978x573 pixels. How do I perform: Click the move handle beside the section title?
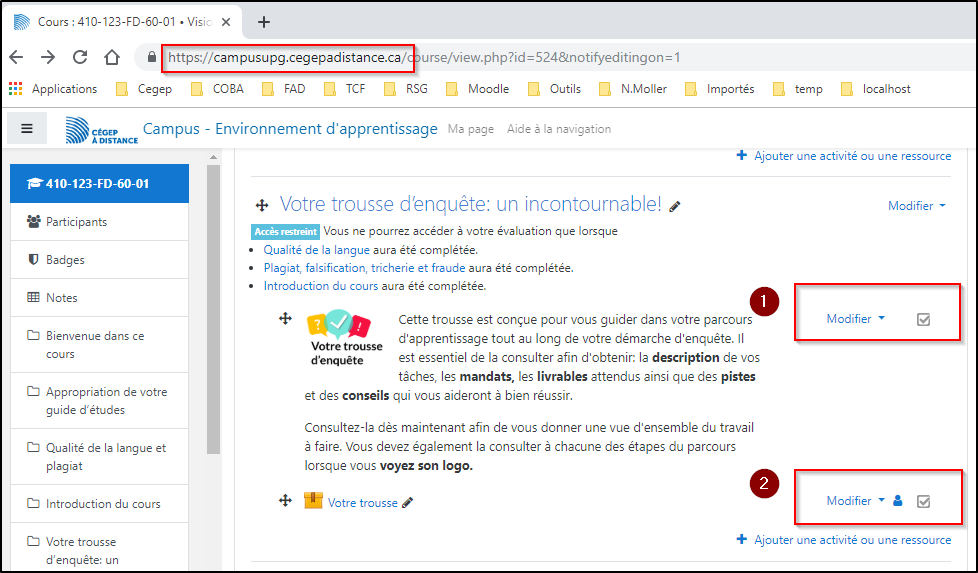tap(262, 205)
